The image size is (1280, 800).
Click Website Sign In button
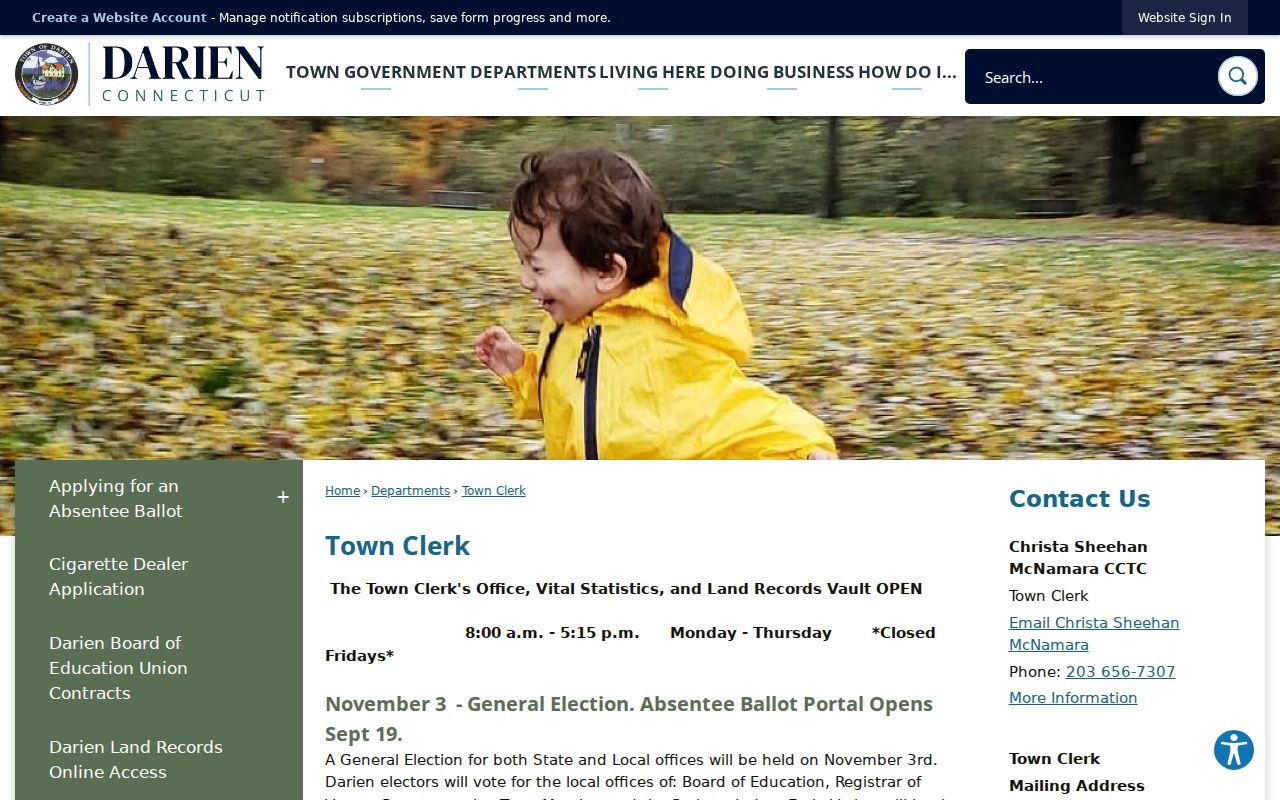tap(1184, 18)
